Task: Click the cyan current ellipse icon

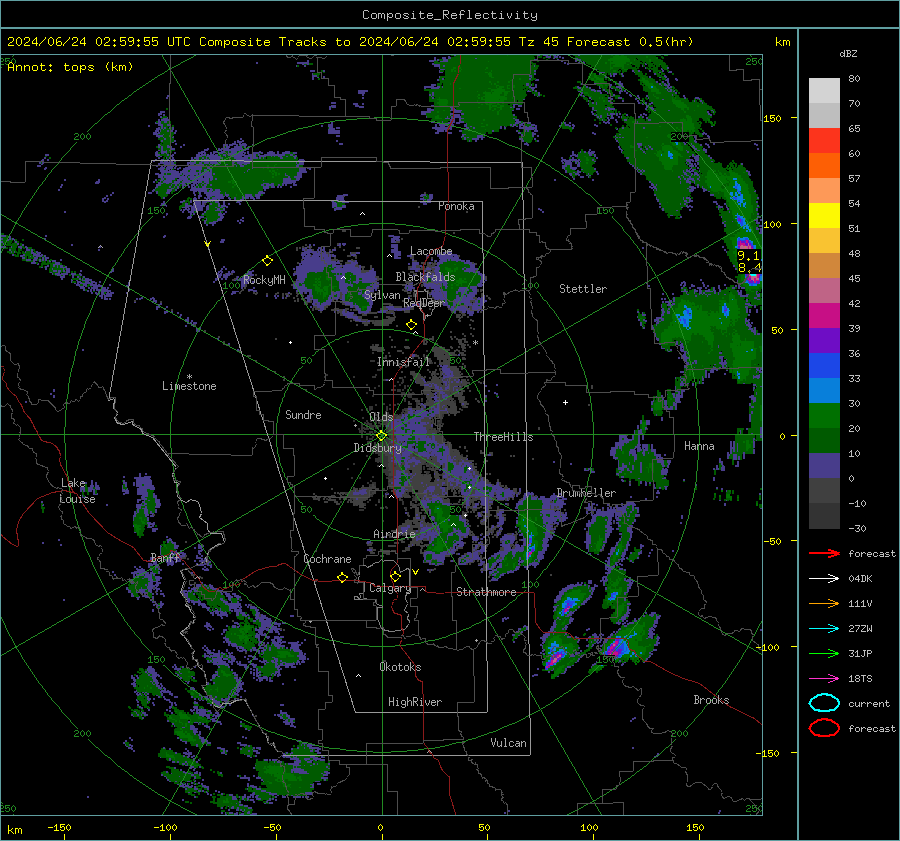Action: [824, 703]
